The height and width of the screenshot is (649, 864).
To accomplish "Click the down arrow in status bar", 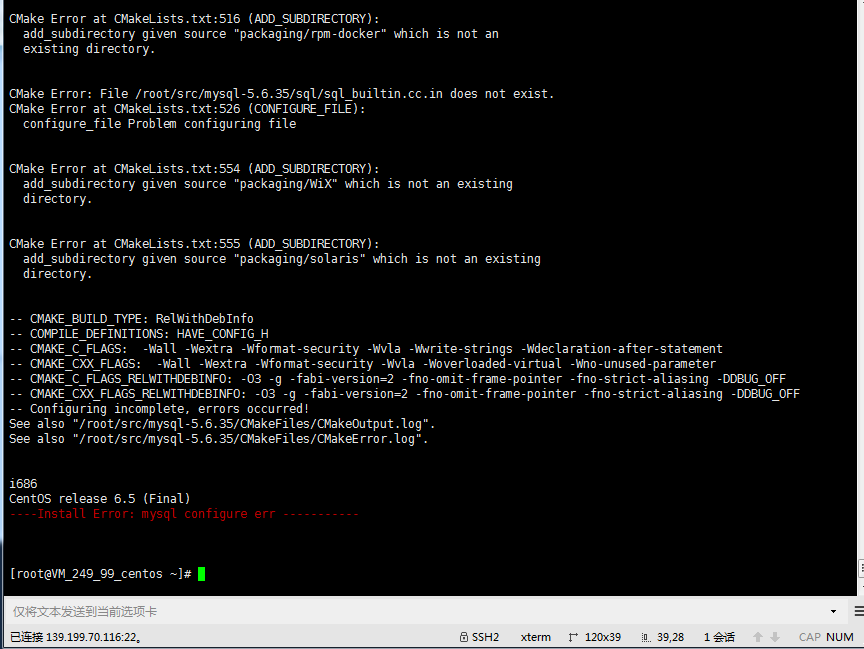I will coord(775,637).
